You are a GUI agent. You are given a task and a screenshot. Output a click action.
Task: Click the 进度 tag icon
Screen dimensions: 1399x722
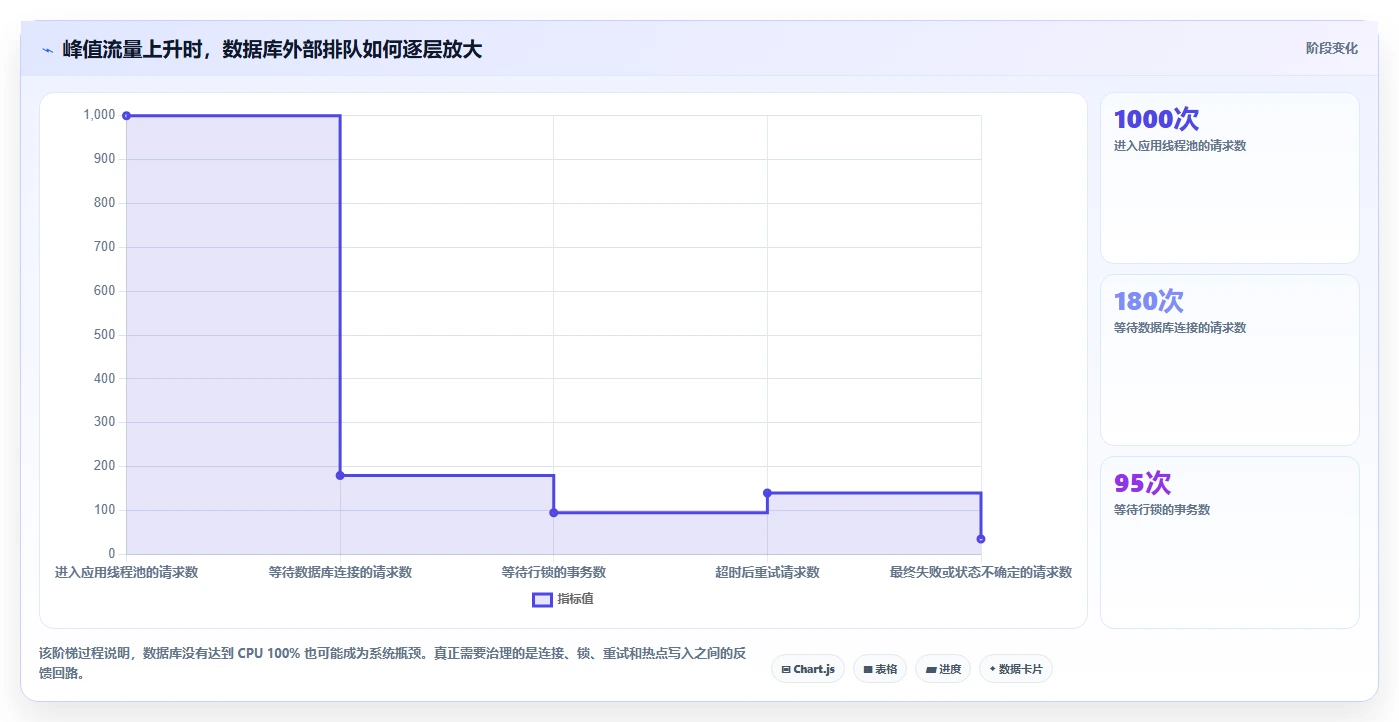tap(930, 669)
